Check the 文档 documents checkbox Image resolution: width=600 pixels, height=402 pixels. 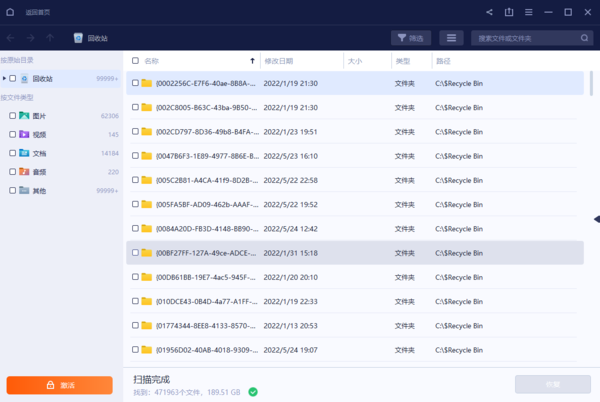[12, 153]
